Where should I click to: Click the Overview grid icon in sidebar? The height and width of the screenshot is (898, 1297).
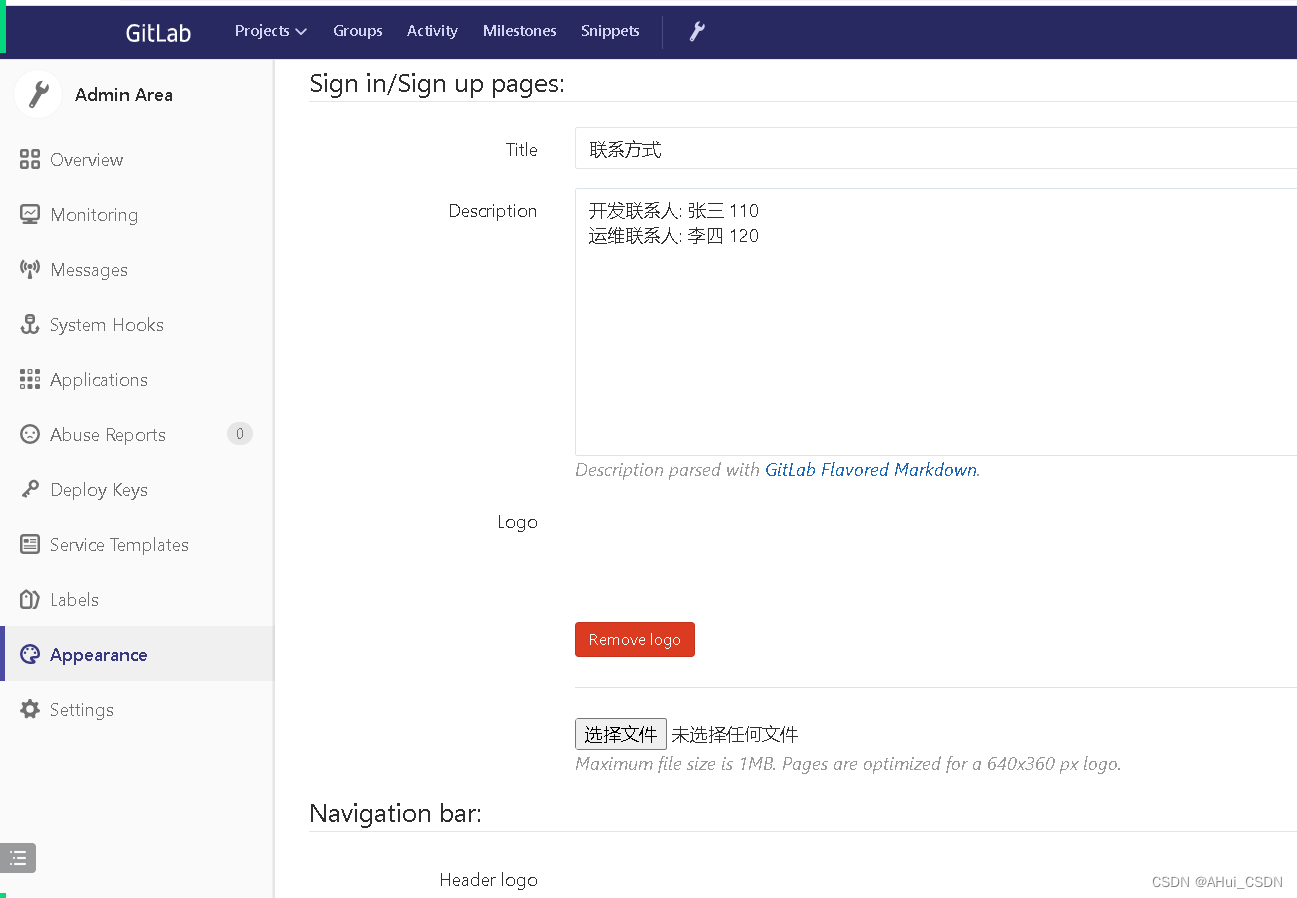(x=30, y=159)
